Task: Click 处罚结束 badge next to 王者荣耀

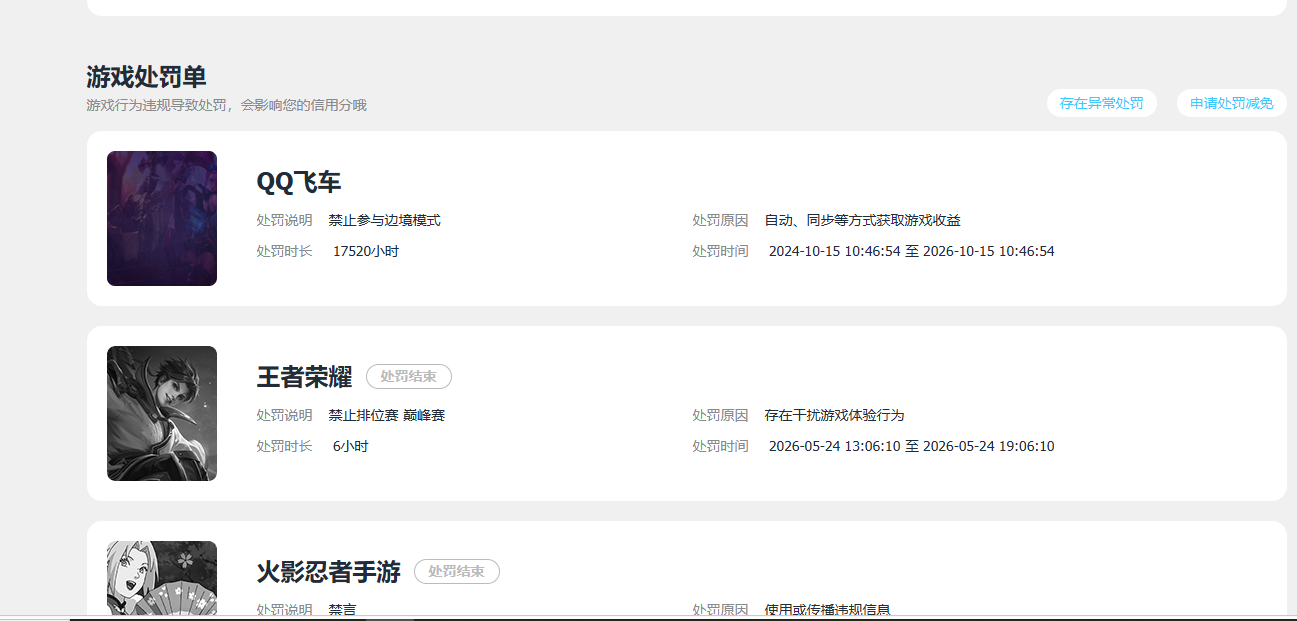Action: 409,377
